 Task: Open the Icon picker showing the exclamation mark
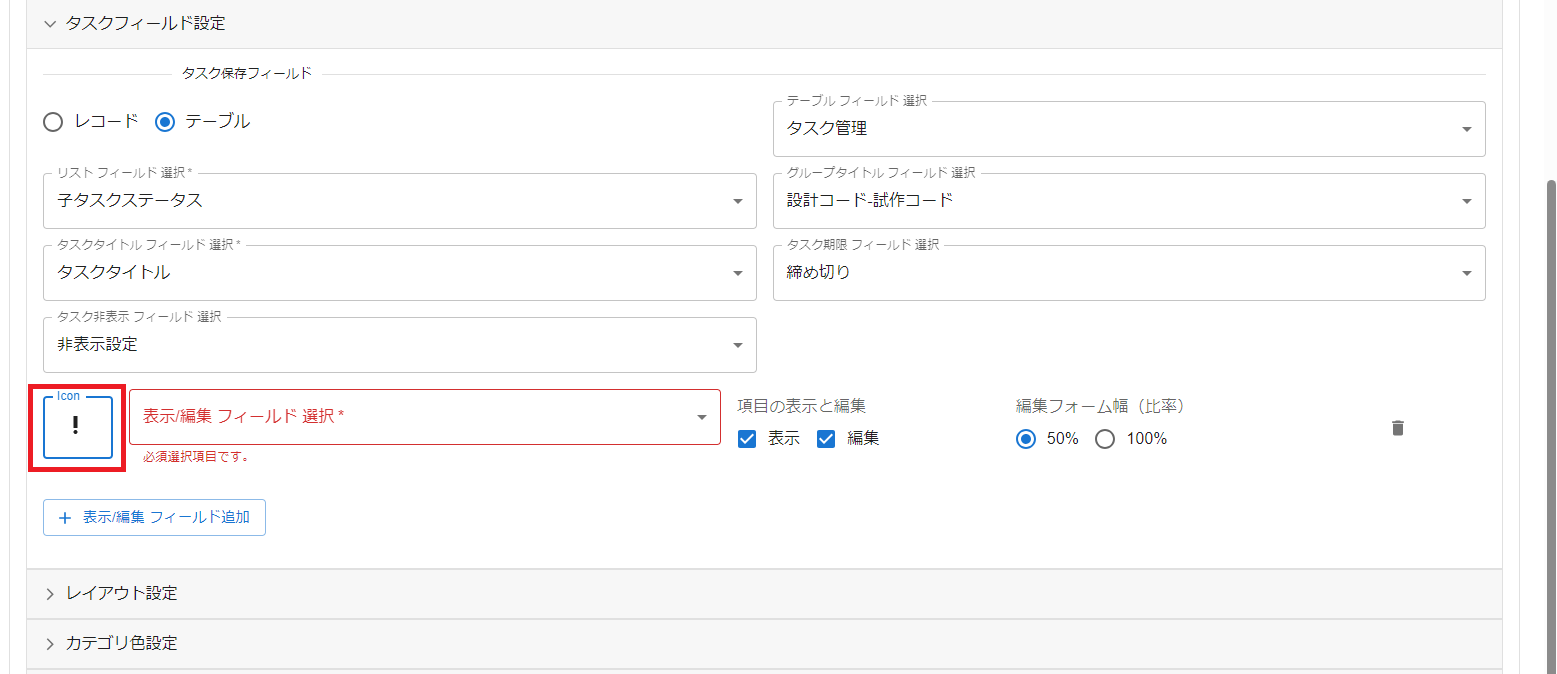[x=76, y=427]
